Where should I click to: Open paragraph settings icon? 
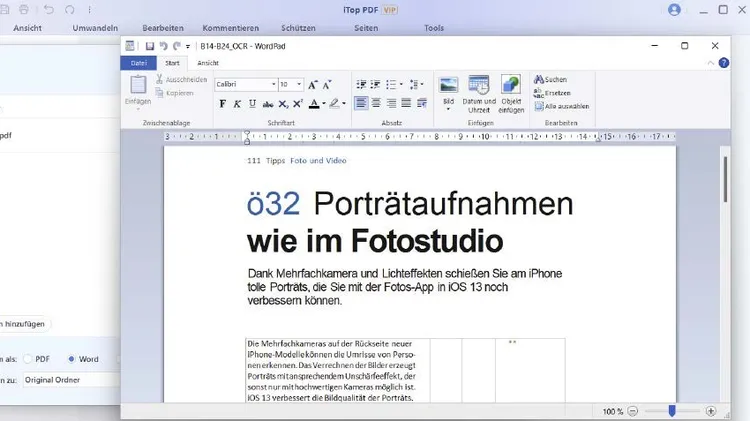(421, 103)
